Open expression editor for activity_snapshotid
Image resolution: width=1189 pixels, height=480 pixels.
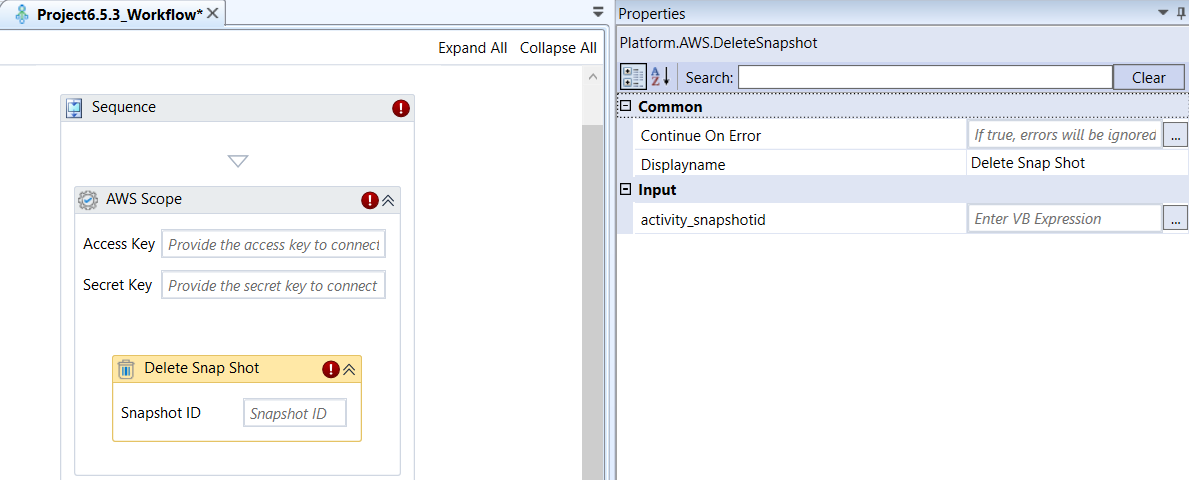[x=1175, y=218]
